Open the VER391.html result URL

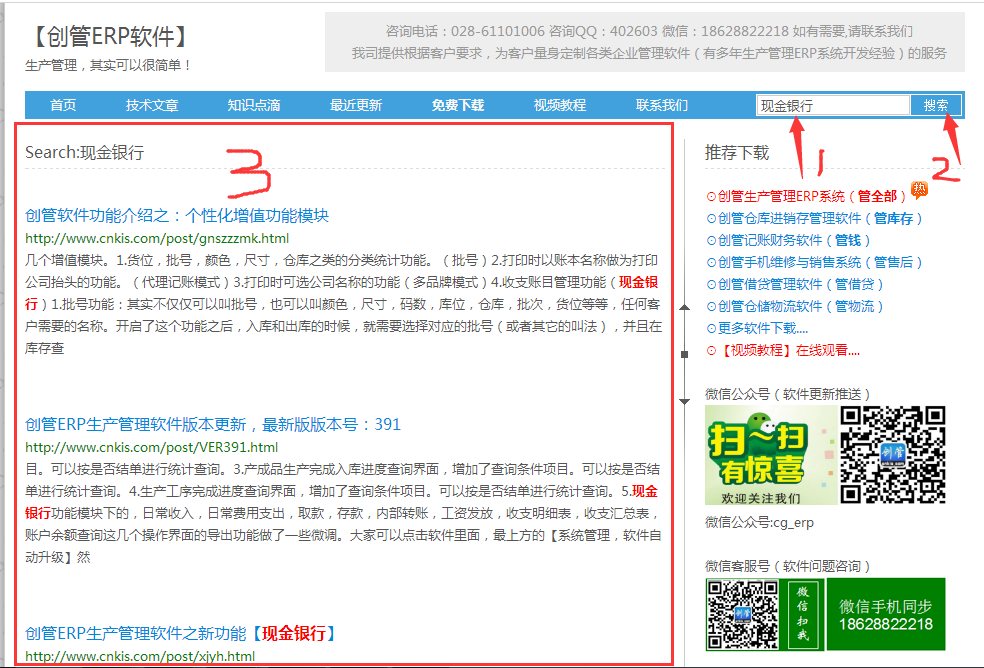click(x=151, y=447)
